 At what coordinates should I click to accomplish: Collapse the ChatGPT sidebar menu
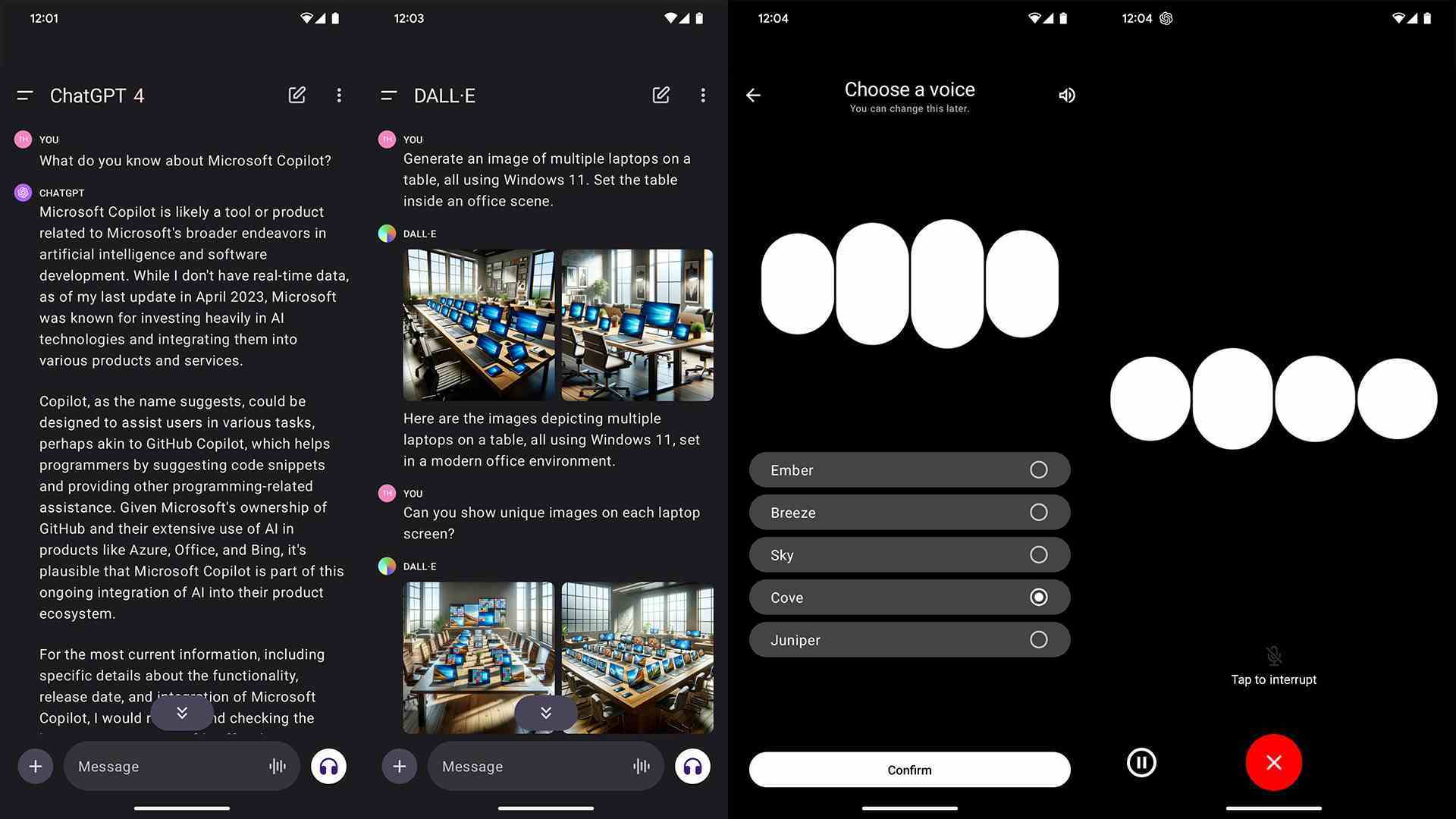pos(24,95)
